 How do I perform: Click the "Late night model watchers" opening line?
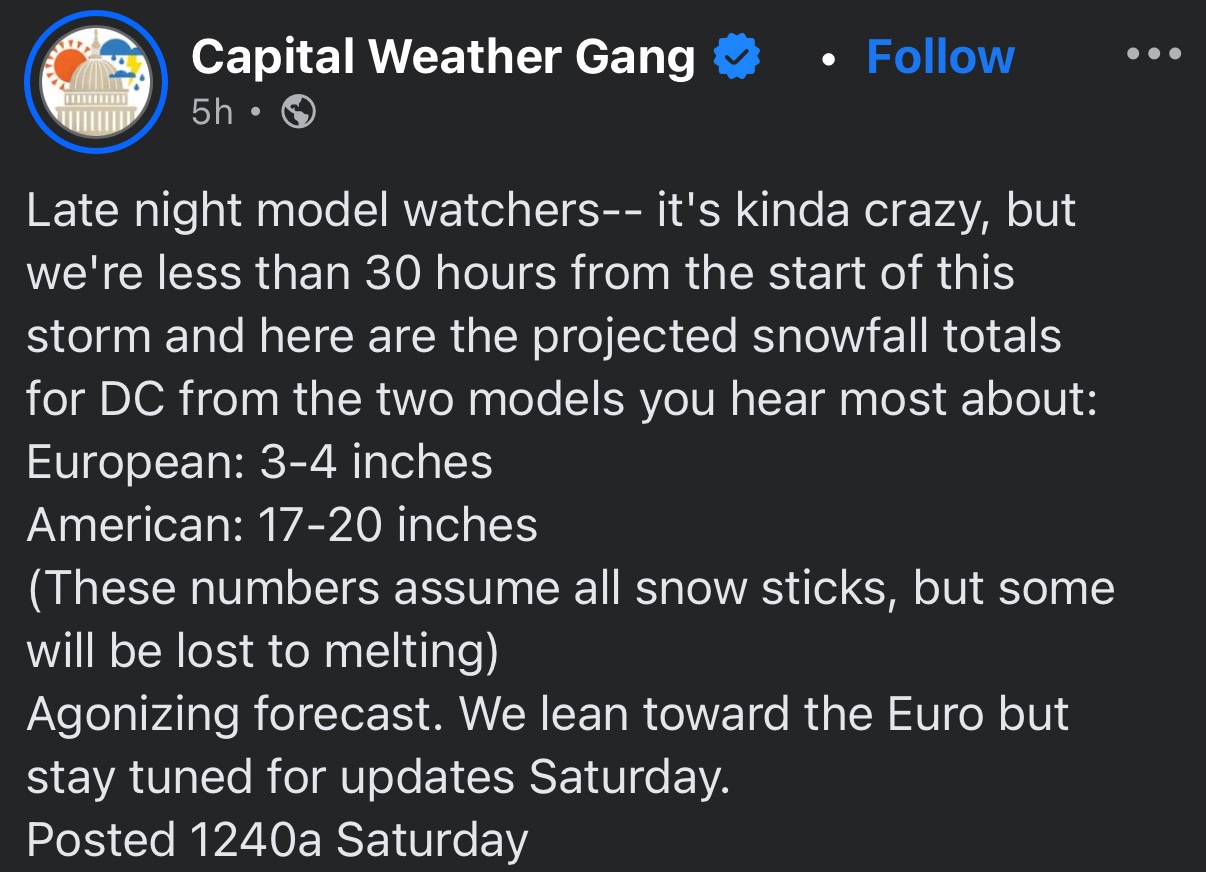[x=550, y=211]
